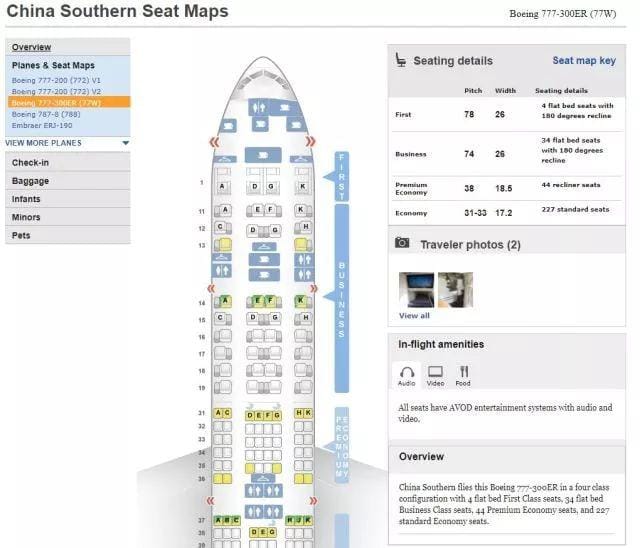Screen dimensions: 640x548
Task: Click the Food utensils amenity icon
Action: click(464, 371)
